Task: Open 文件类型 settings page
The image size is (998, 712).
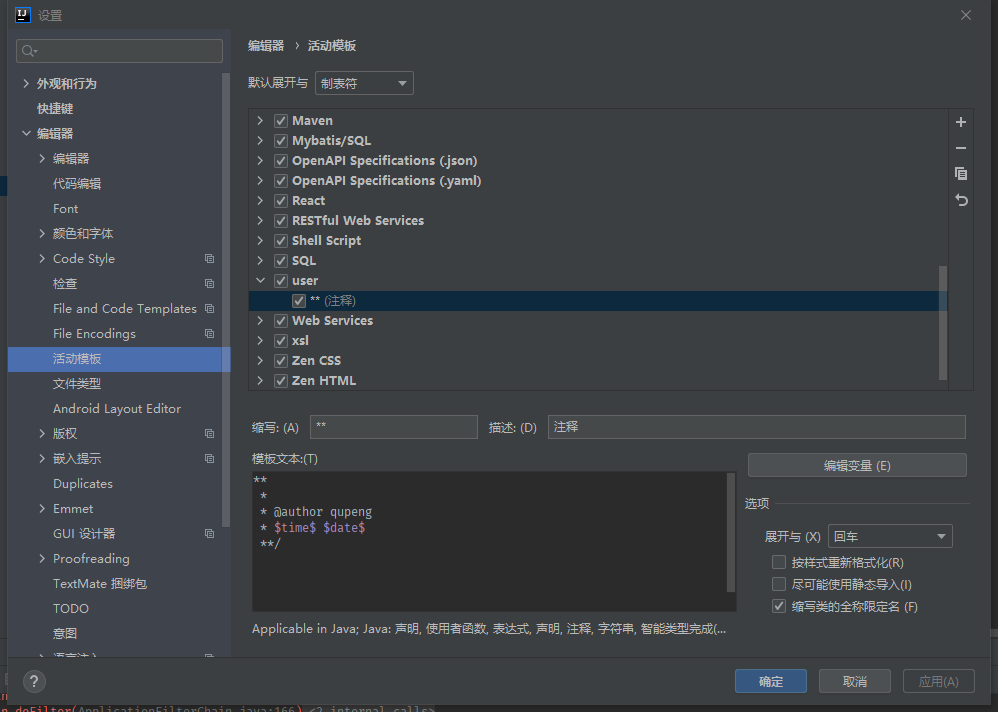Action: point(77,384)
